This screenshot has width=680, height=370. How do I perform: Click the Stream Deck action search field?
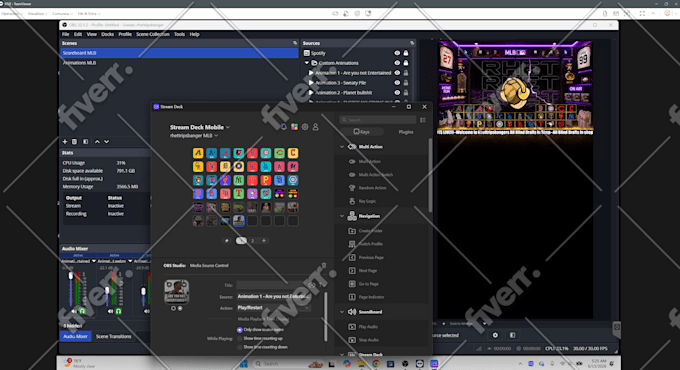[x=378, y=120]
